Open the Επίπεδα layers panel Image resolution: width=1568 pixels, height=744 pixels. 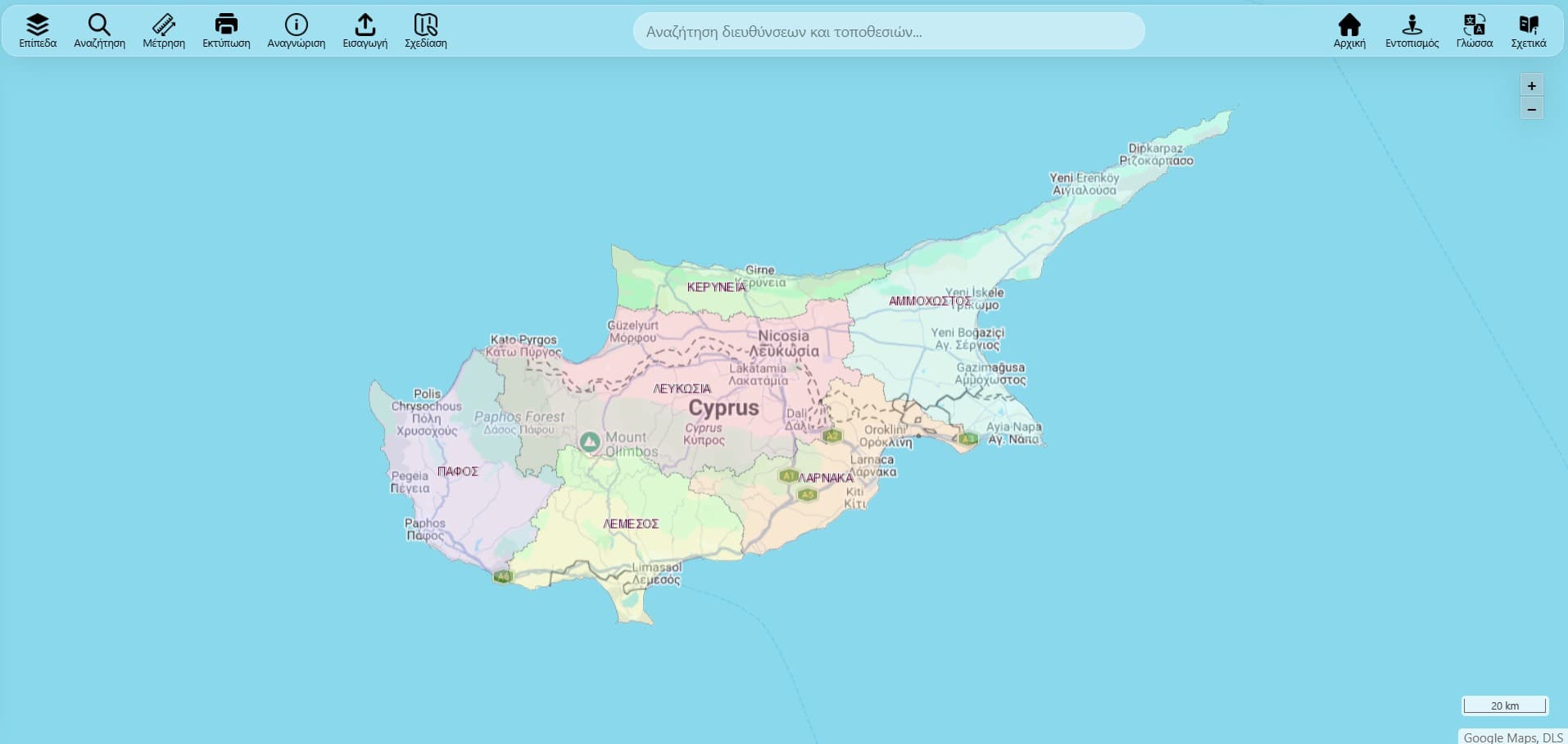(38, 31)
